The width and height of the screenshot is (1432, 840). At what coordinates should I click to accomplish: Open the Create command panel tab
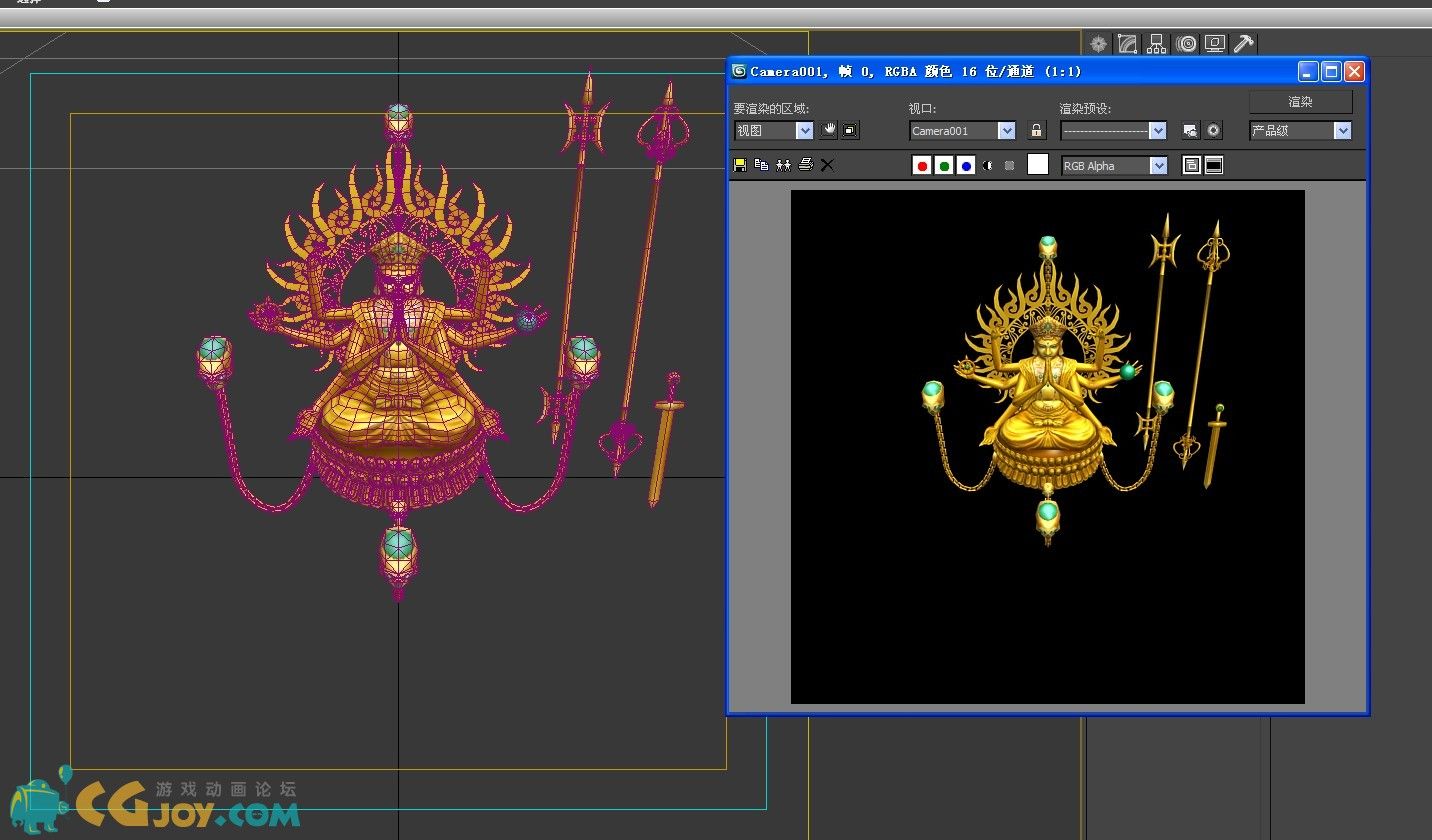tap(1099, 43)
